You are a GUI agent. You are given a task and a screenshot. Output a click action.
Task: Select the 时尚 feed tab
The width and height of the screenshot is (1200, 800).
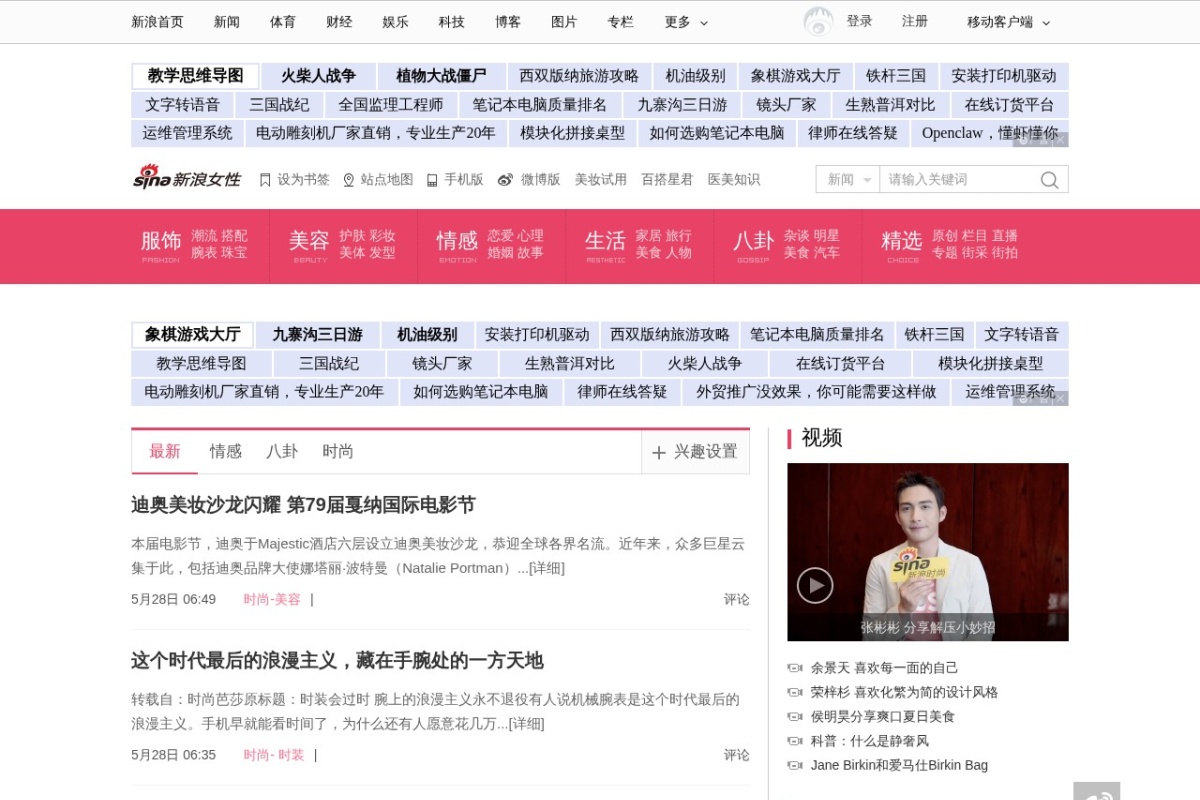coord(338,452)
